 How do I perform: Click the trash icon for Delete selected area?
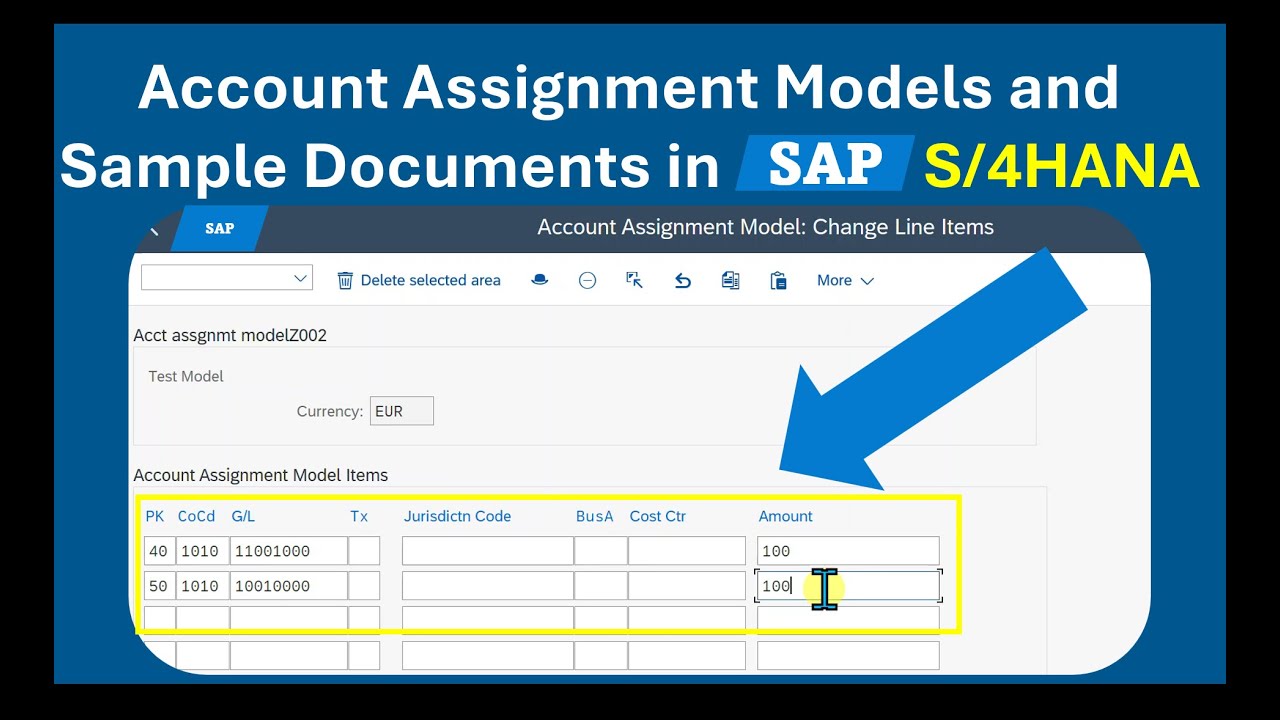coord(345,281)
